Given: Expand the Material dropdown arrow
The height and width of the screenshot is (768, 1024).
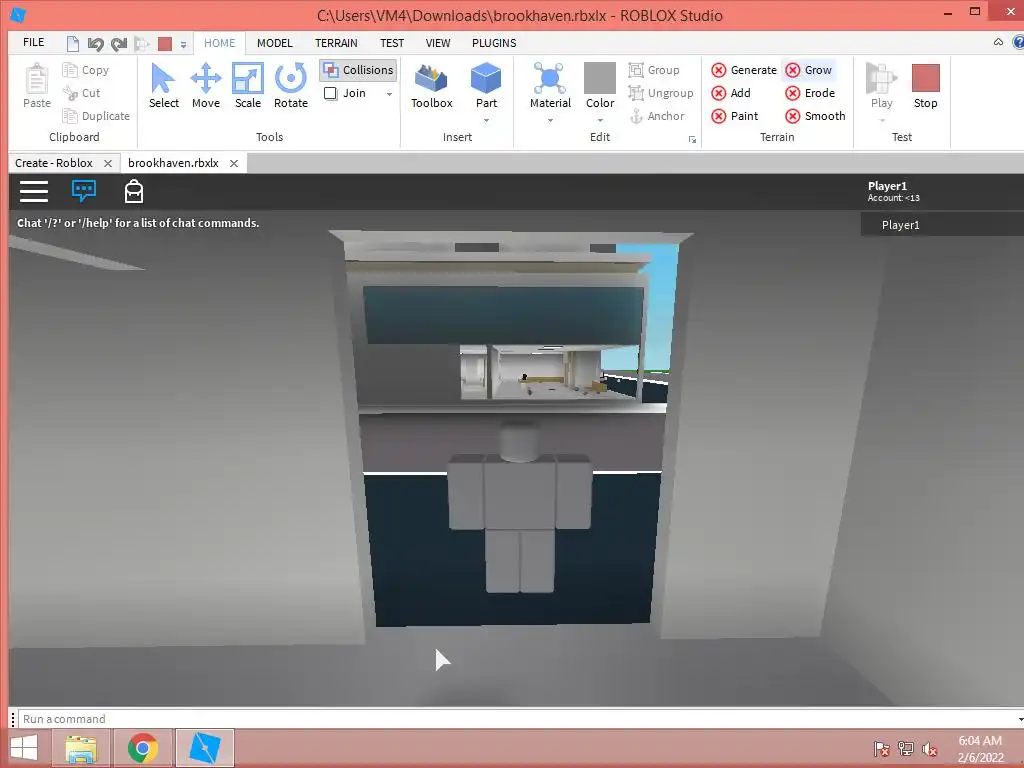Looking at the screenshot, I should tap(550, 121).
